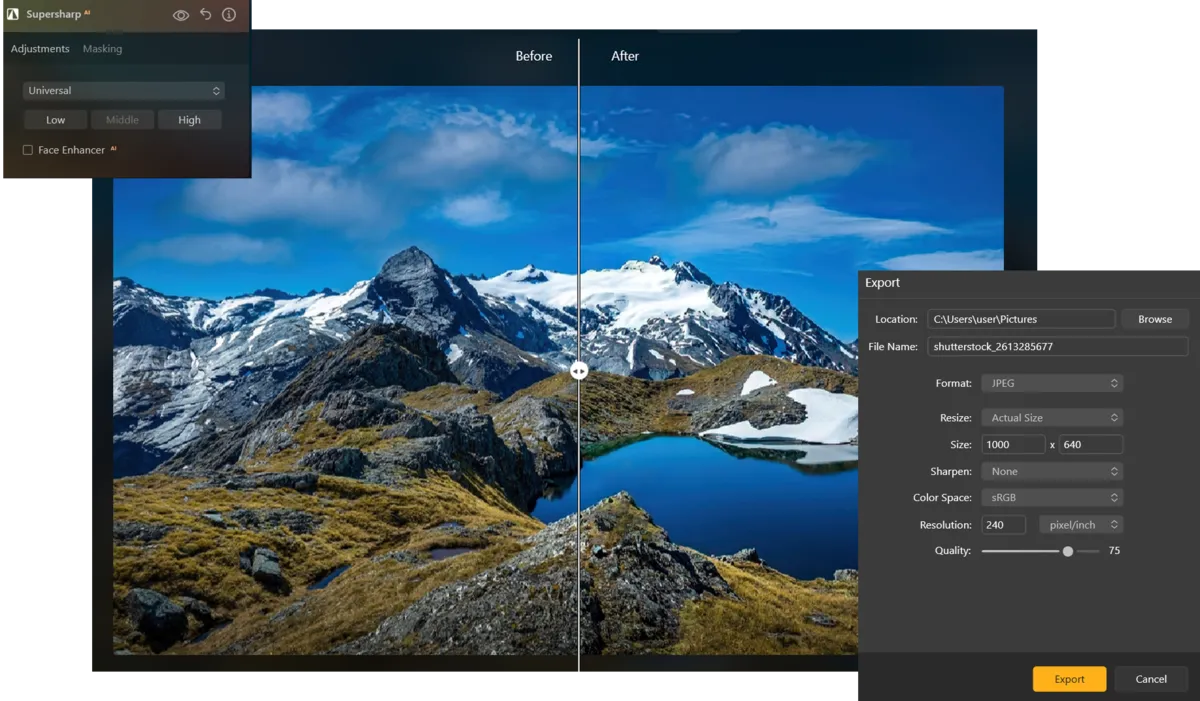Open the Format dropdown showing JPEG

pos(1051,383)
